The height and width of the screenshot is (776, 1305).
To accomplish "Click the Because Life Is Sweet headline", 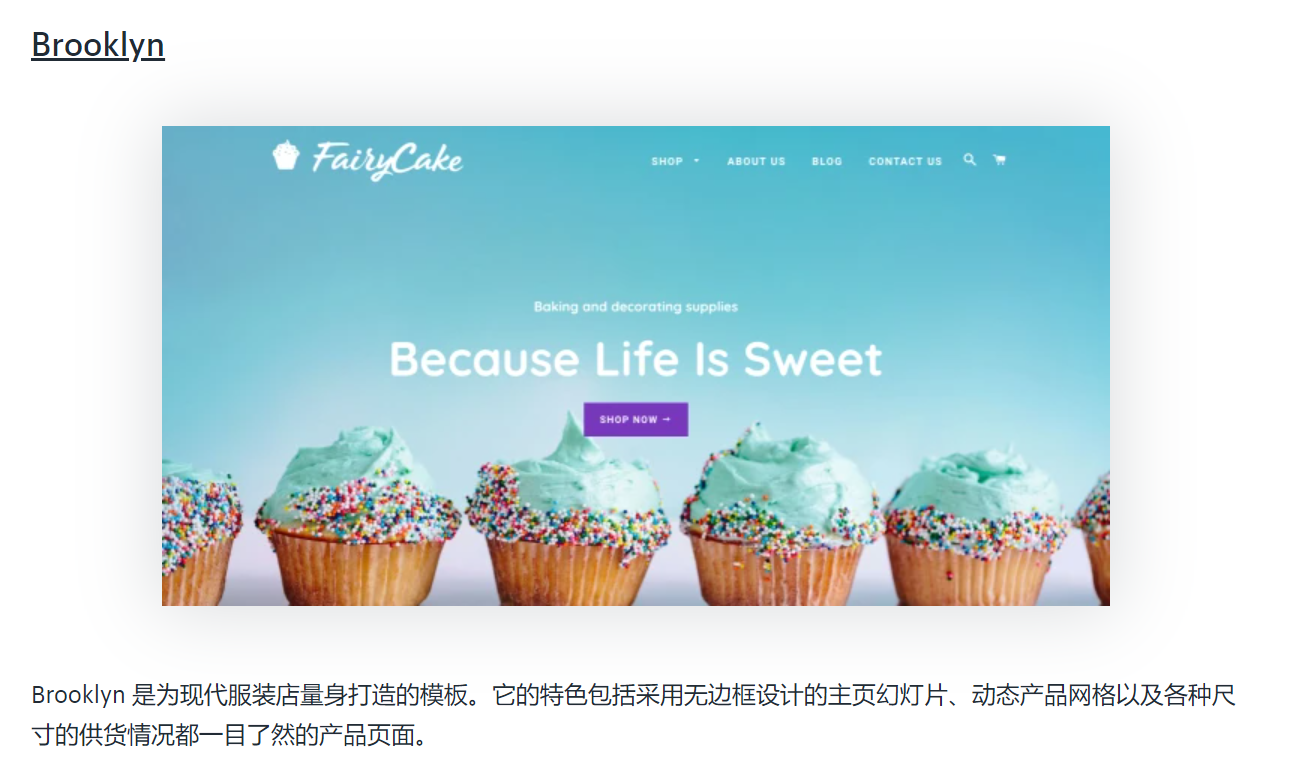I will pos(636,359).
